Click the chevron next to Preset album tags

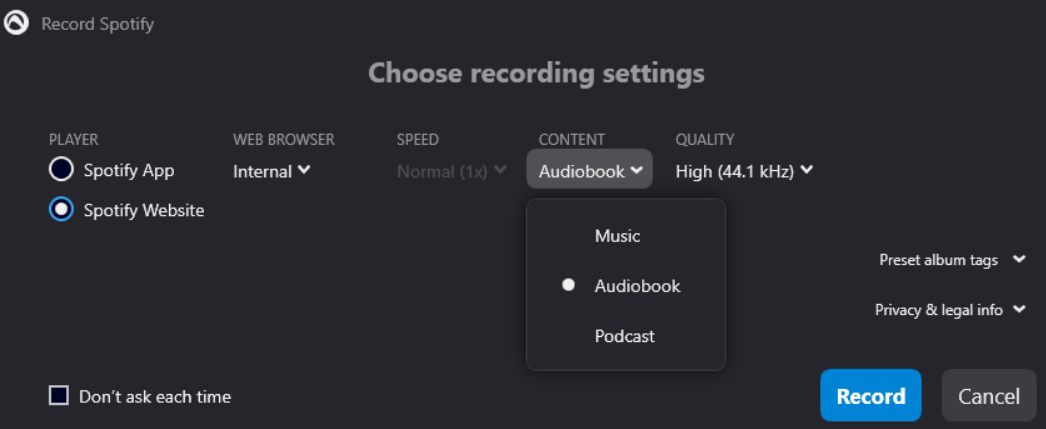[x=1019, y=260]
